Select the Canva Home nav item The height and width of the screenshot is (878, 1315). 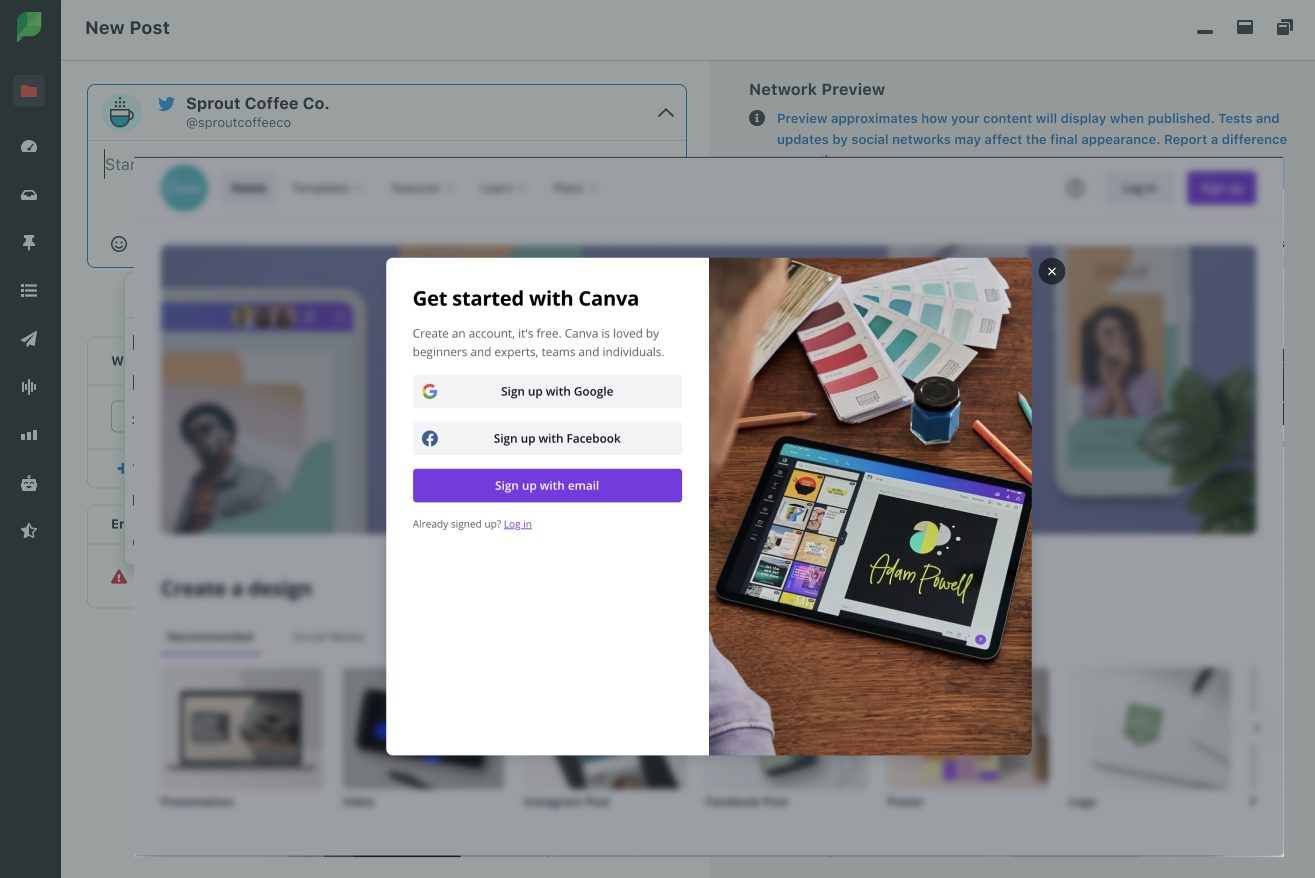coord(249,188)
